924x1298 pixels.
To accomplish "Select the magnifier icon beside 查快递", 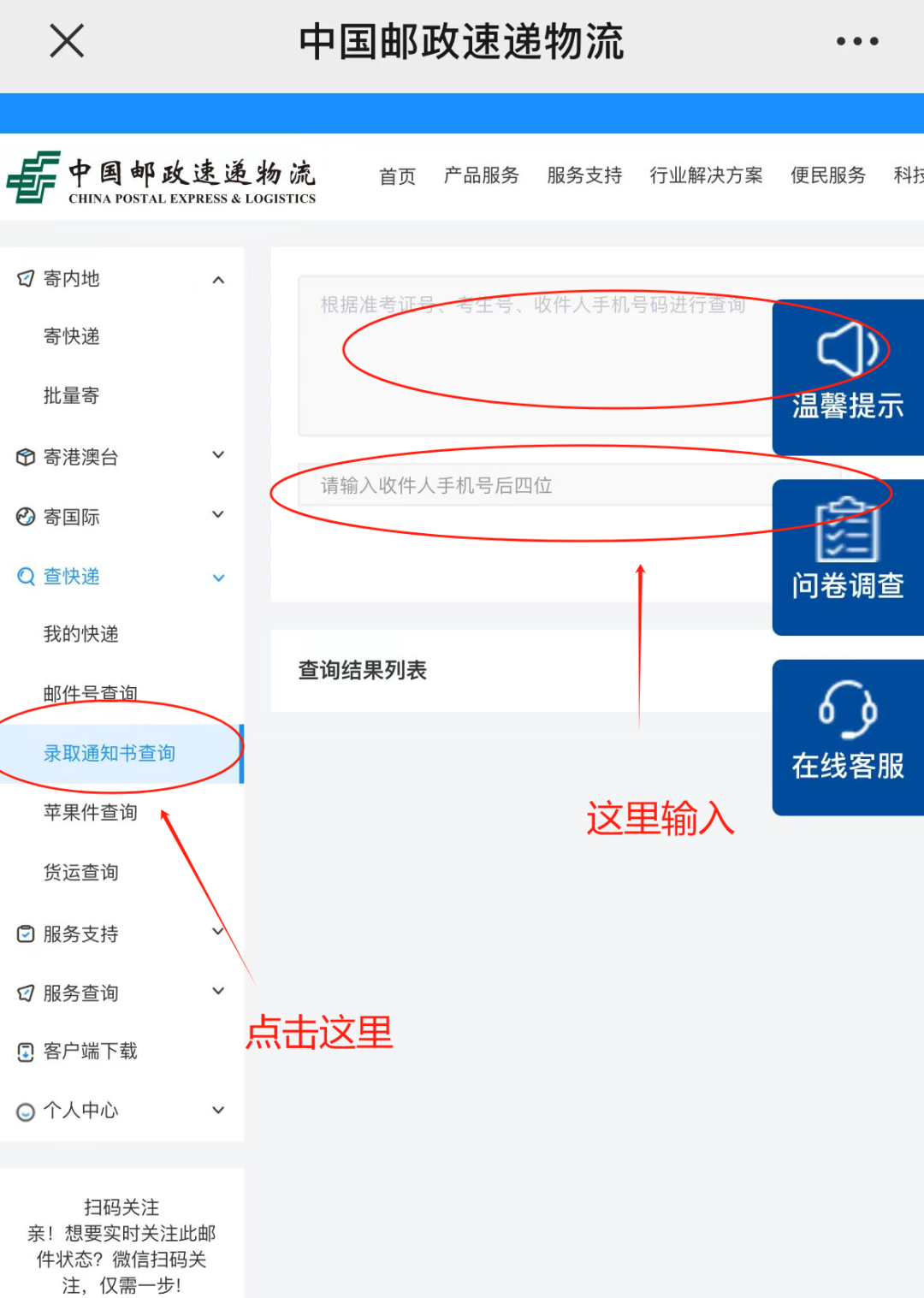I will pyautogui.click(x=24, y=576).
